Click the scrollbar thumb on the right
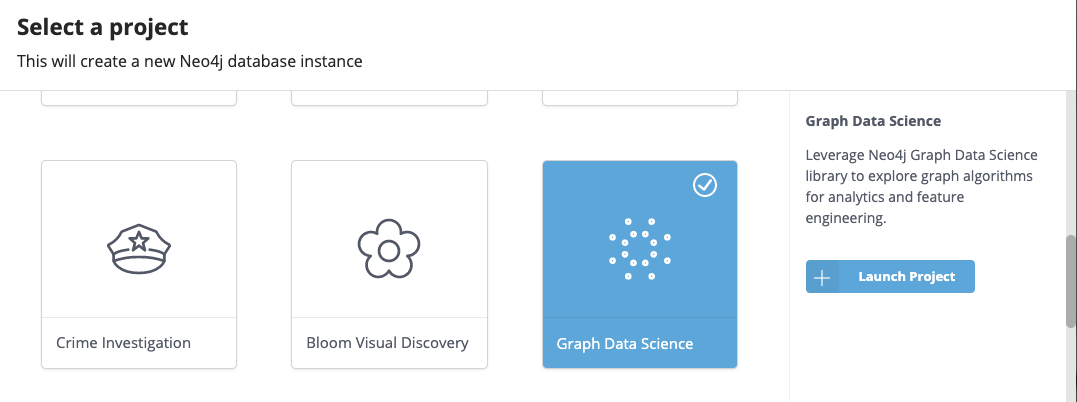The height and width of the screenshot is (402, 1077). click(1070, 280)
